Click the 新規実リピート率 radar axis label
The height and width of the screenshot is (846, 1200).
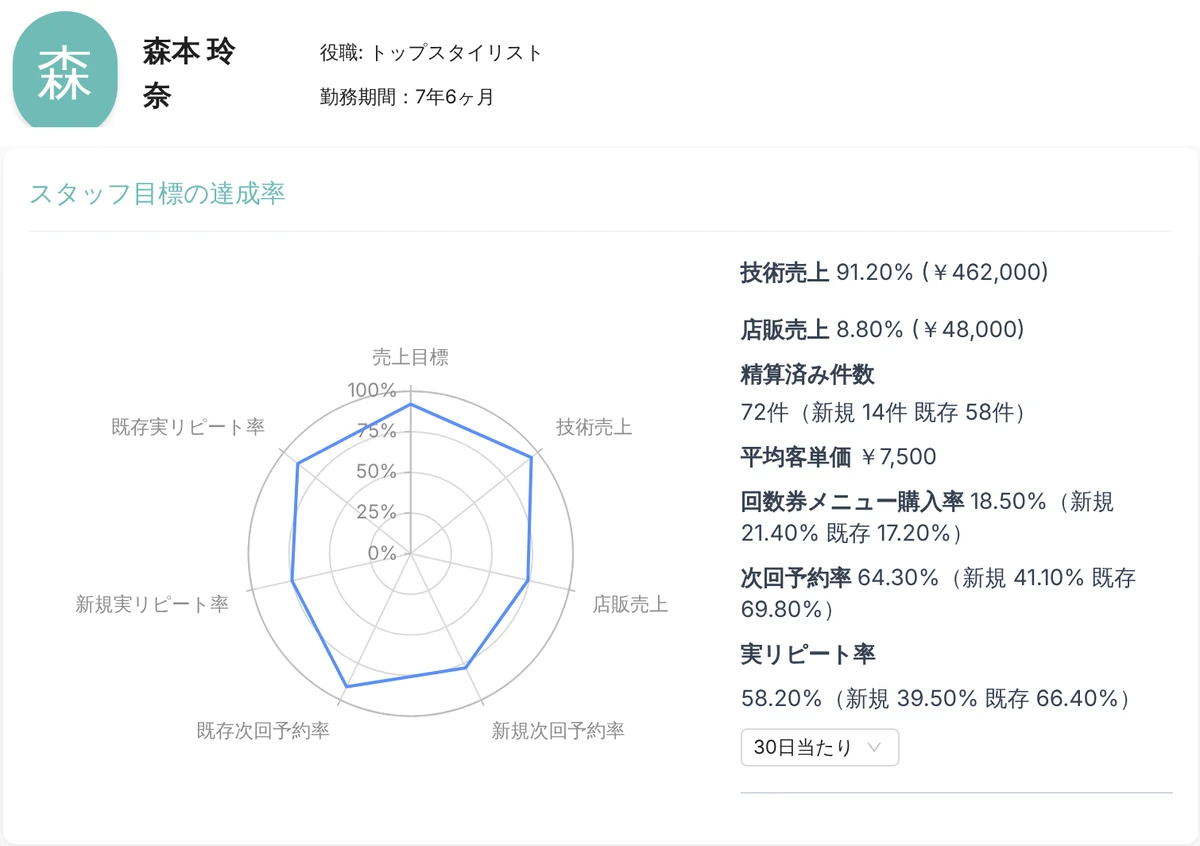(152, 604)
